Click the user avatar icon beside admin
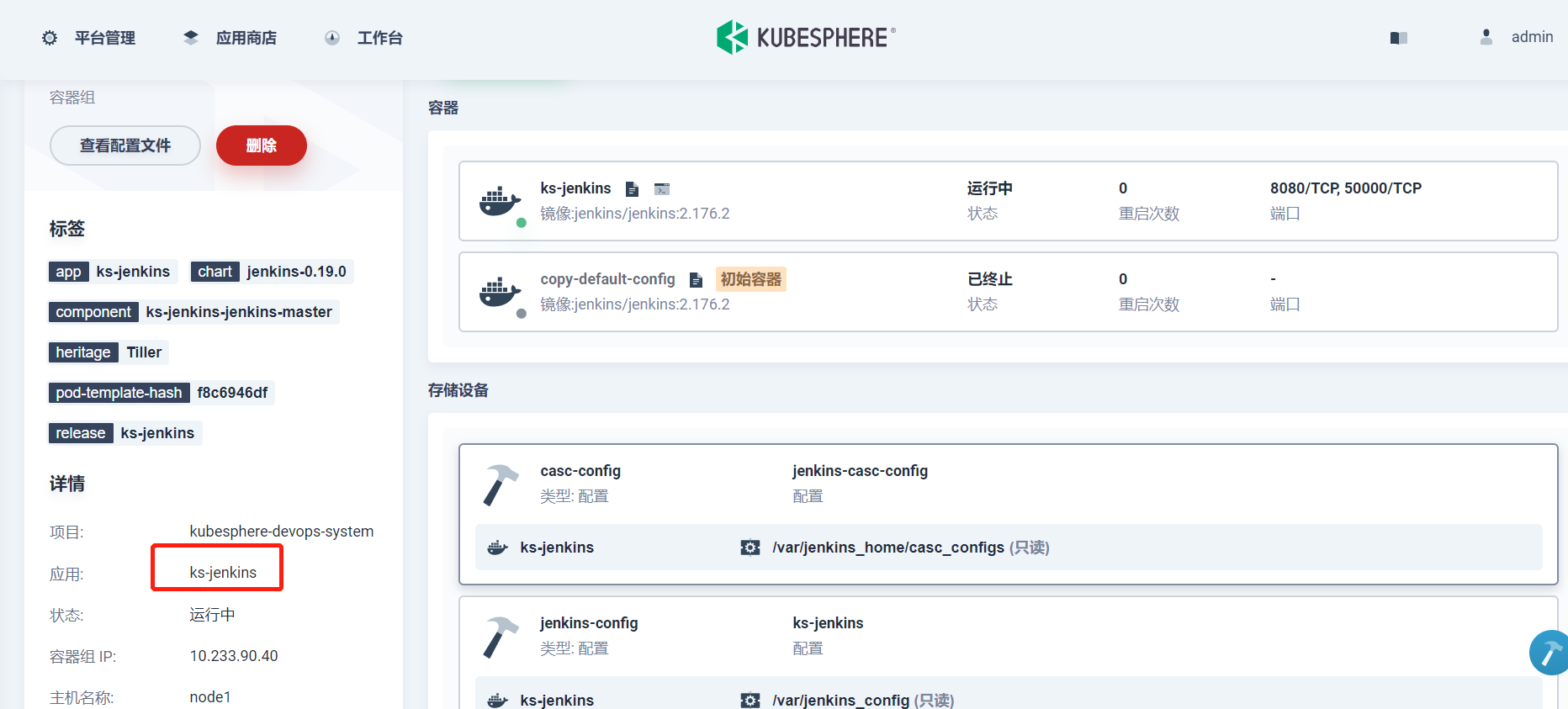This screenshot has width=1568, height=709. (x=1486, y=37)
